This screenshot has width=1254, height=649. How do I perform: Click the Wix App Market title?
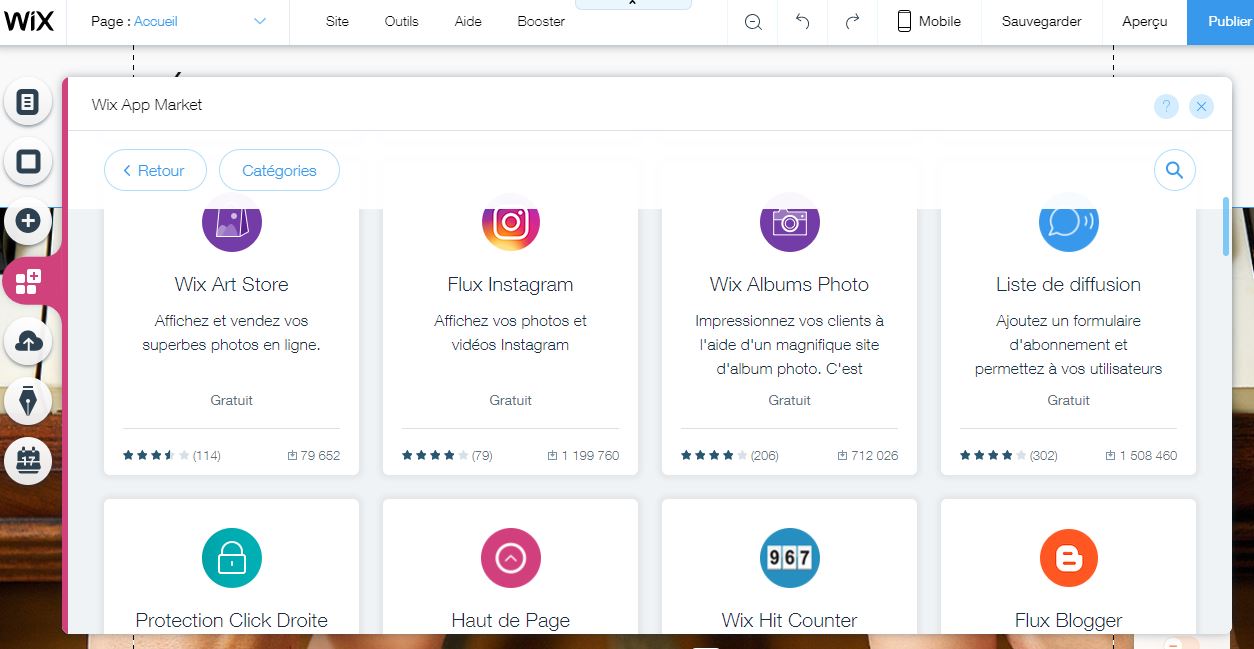click(147, 105)
